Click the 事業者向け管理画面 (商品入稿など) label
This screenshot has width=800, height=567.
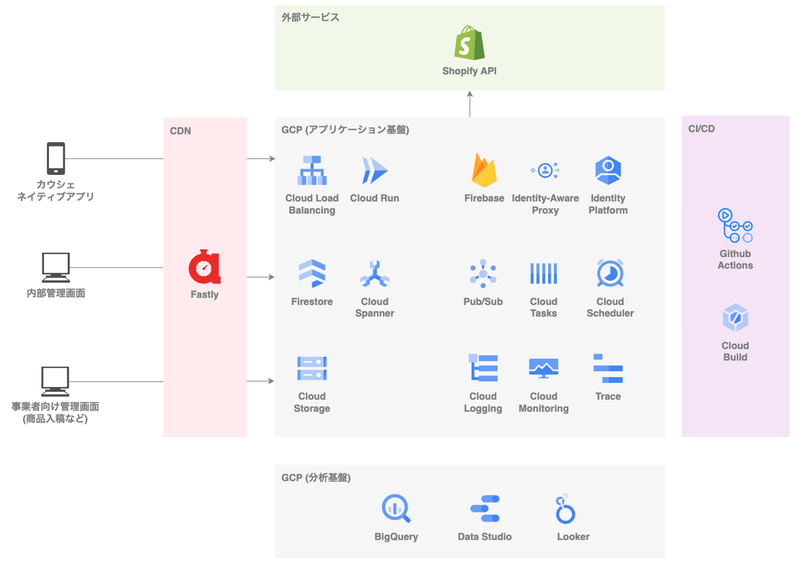pyautogui.click(x=55, y=413)
